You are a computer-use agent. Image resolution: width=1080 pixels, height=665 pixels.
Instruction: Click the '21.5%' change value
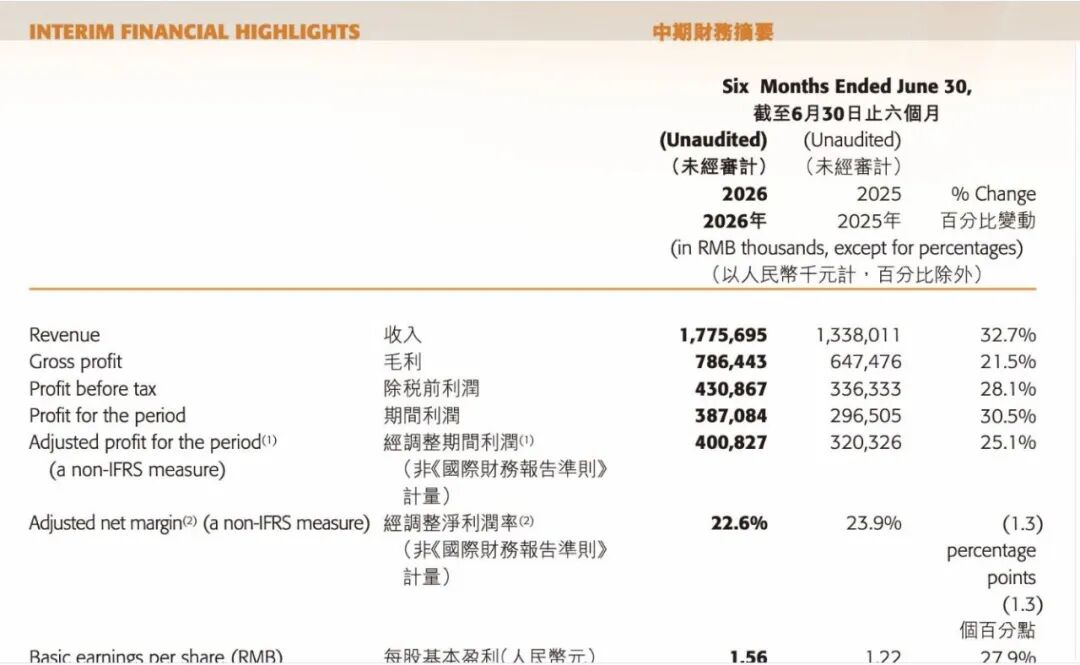(x=1008, y=362)
